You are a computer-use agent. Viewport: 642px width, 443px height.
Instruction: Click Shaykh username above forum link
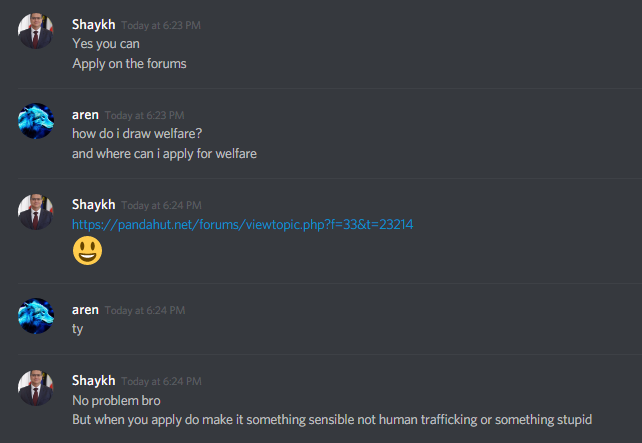tap(93, 205)
